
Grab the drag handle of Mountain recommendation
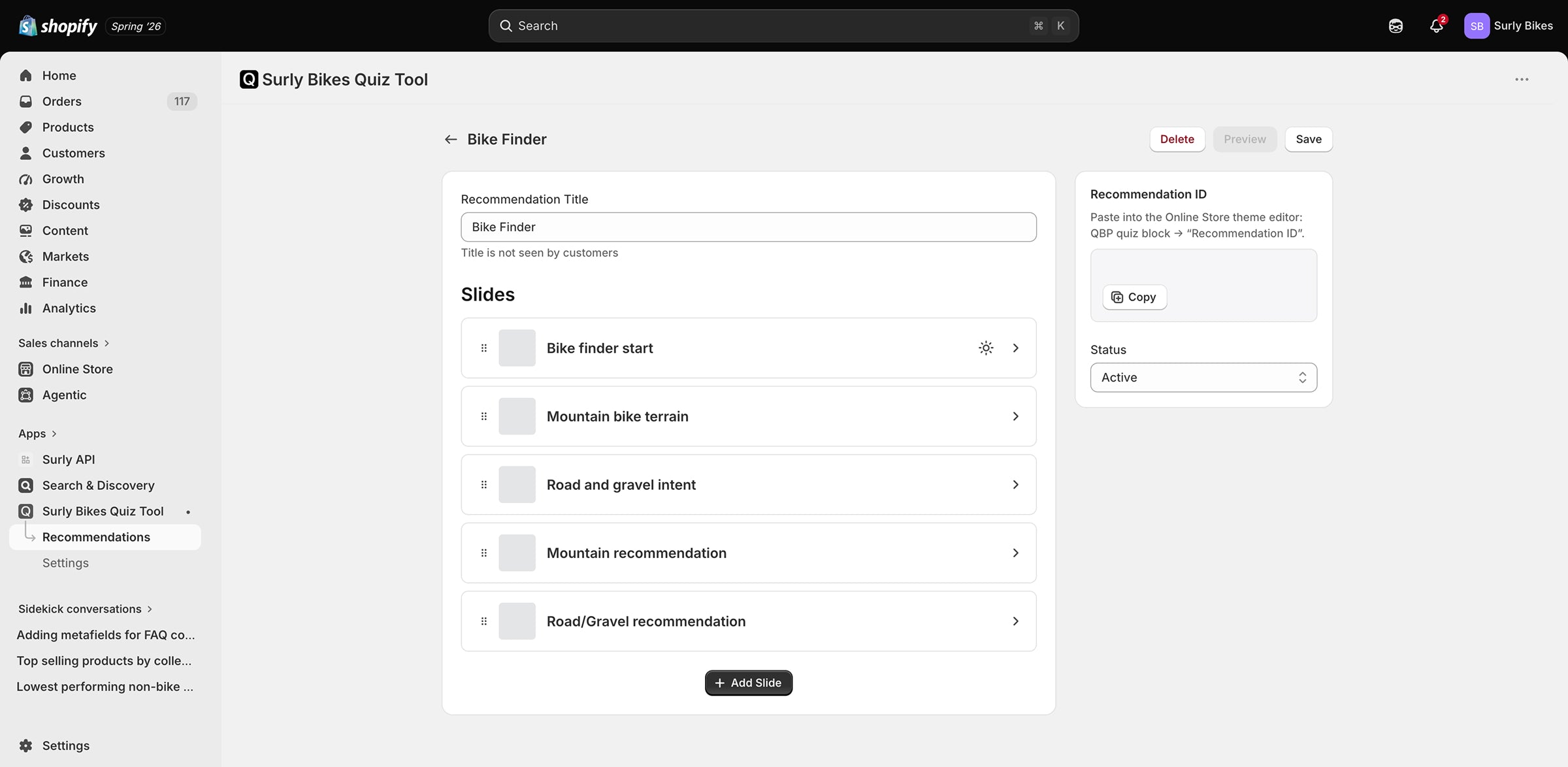pos(483,553)
